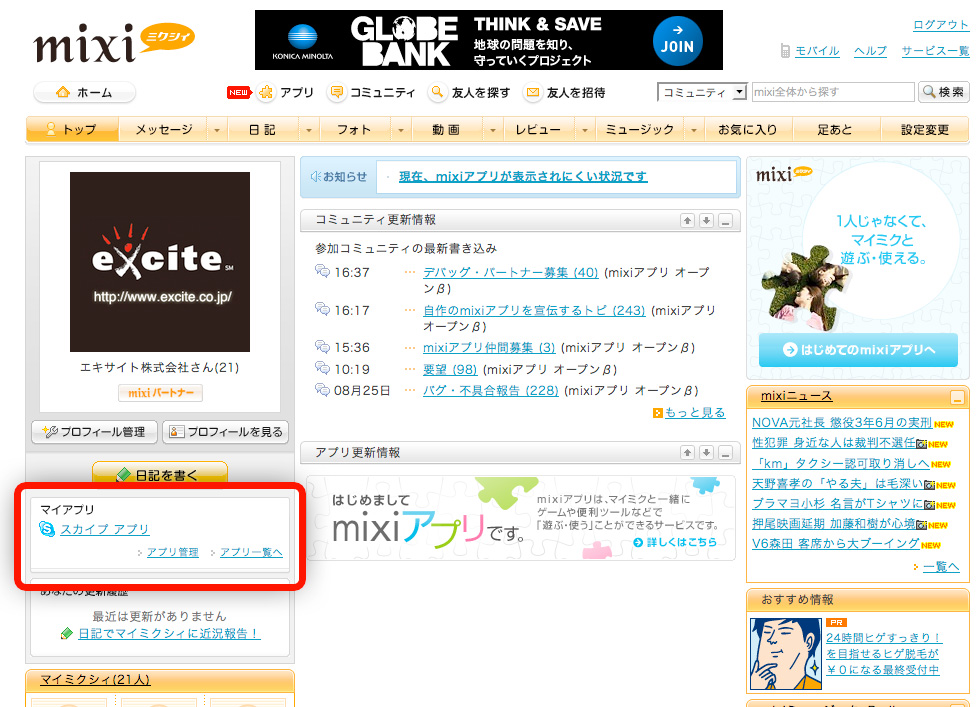Click the ホーム button

pyautogui.click(x=84, y=92)
